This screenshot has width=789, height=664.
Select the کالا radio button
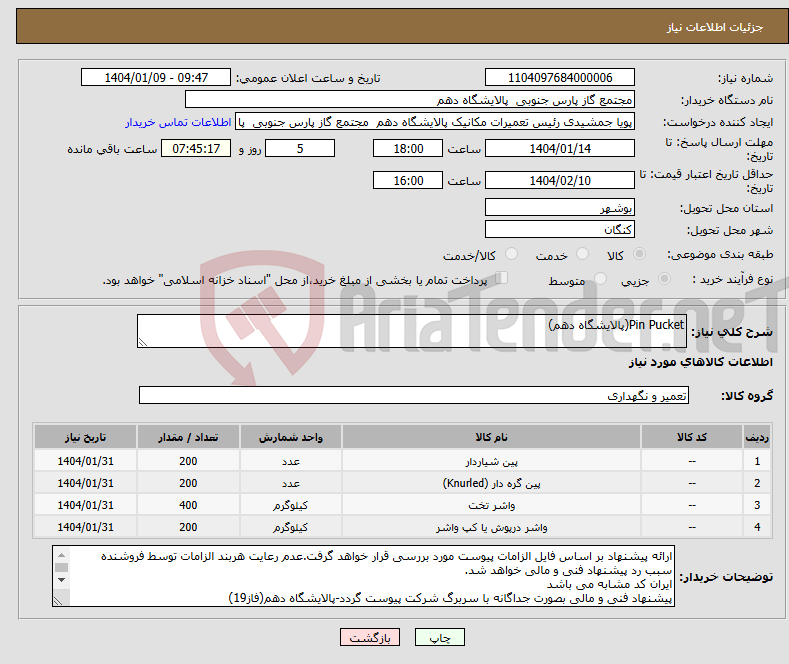pos(639,254)
